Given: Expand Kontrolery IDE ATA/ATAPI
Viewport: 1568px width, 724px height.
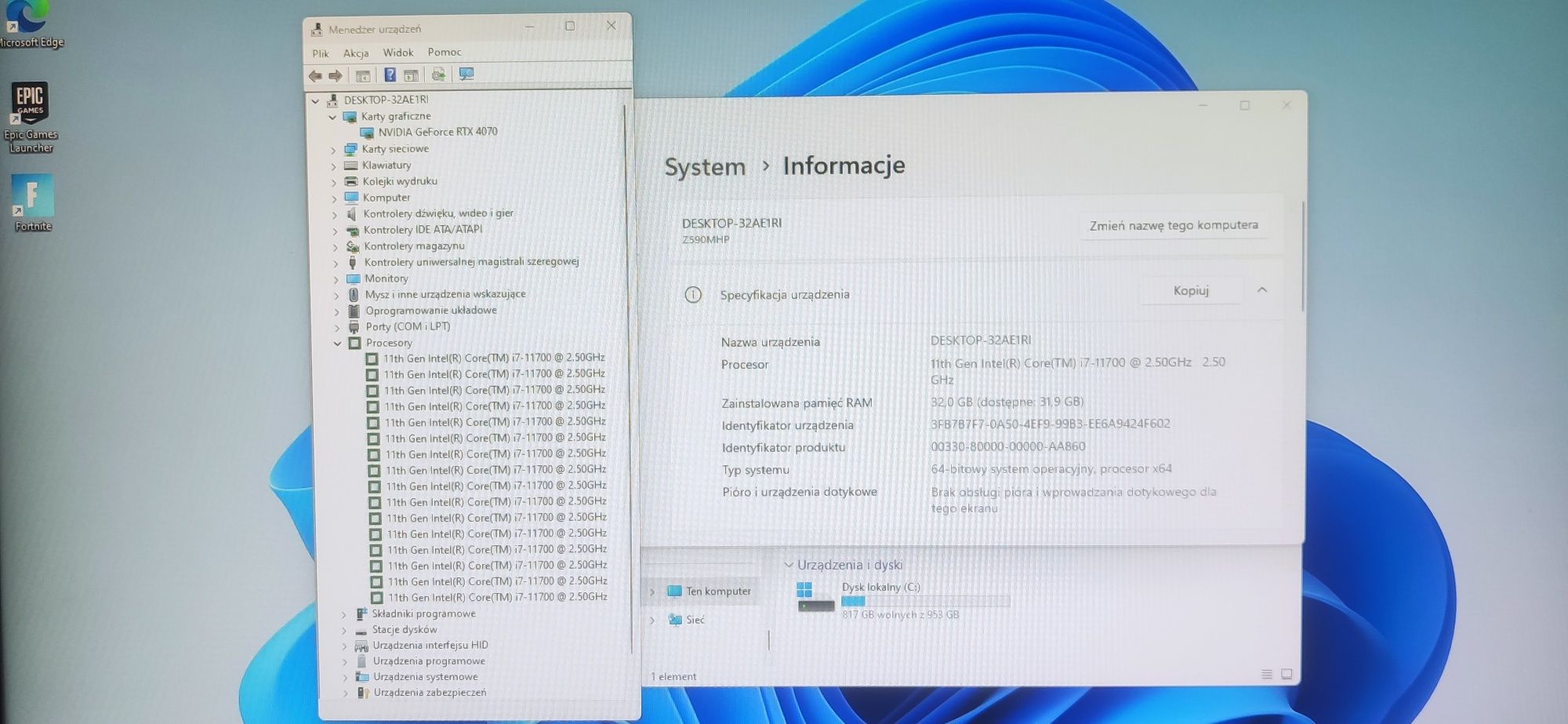Looking at the screenshot, I should click(x=335, y=231).
